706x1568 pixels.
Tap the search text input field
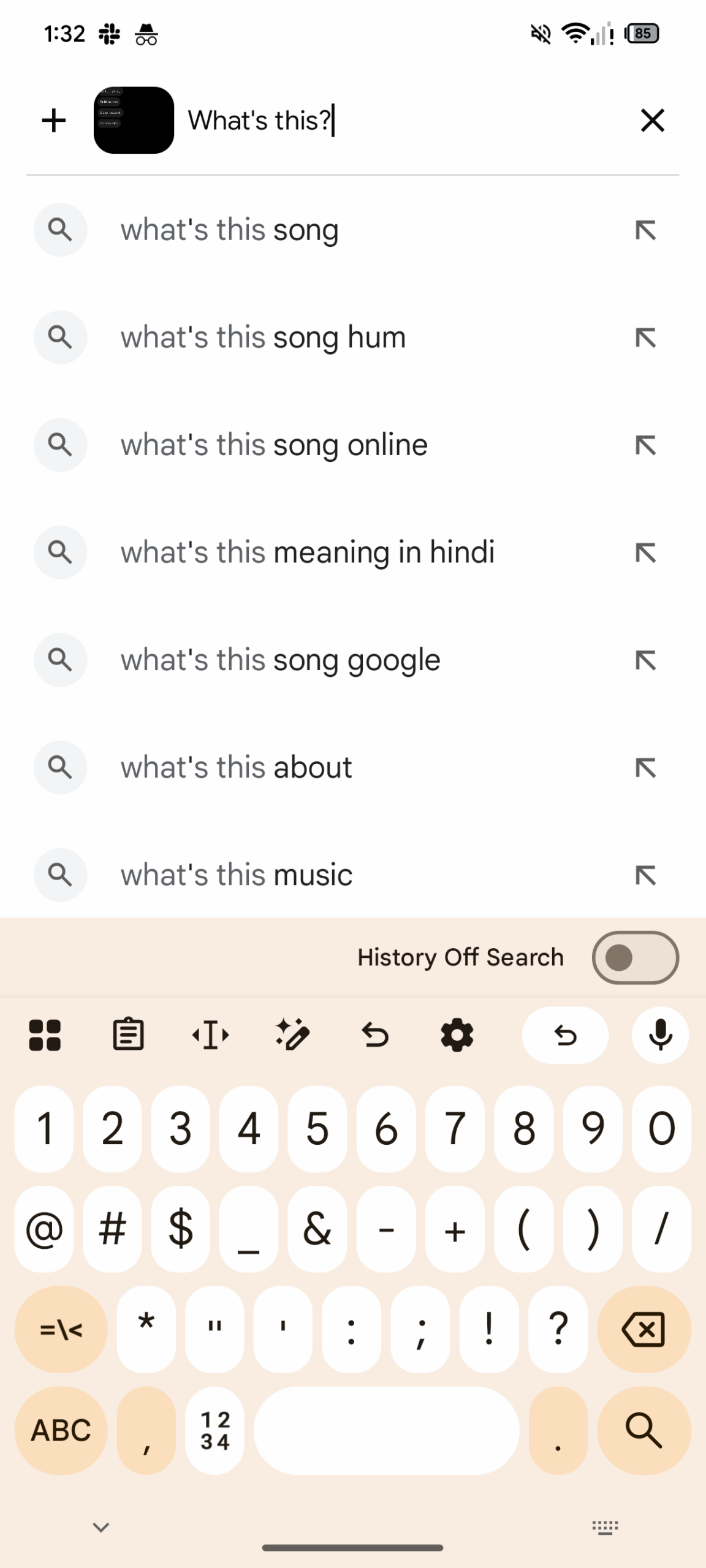pos(404,120)
